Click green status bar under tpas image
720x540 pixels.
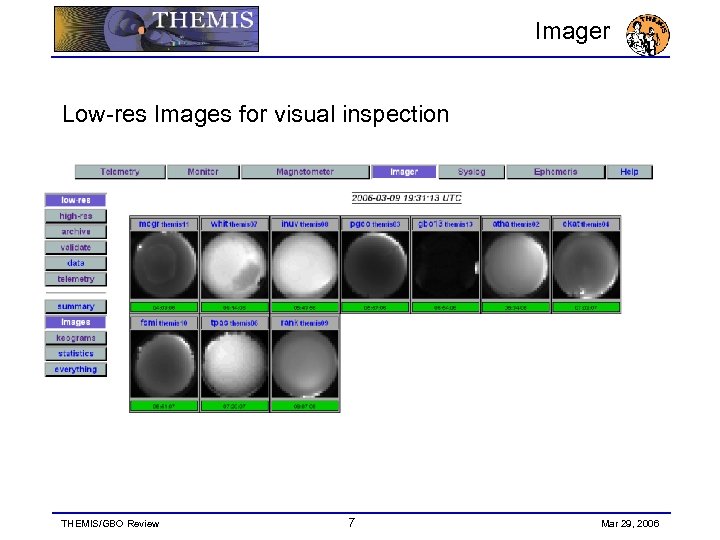pos(235,406)
